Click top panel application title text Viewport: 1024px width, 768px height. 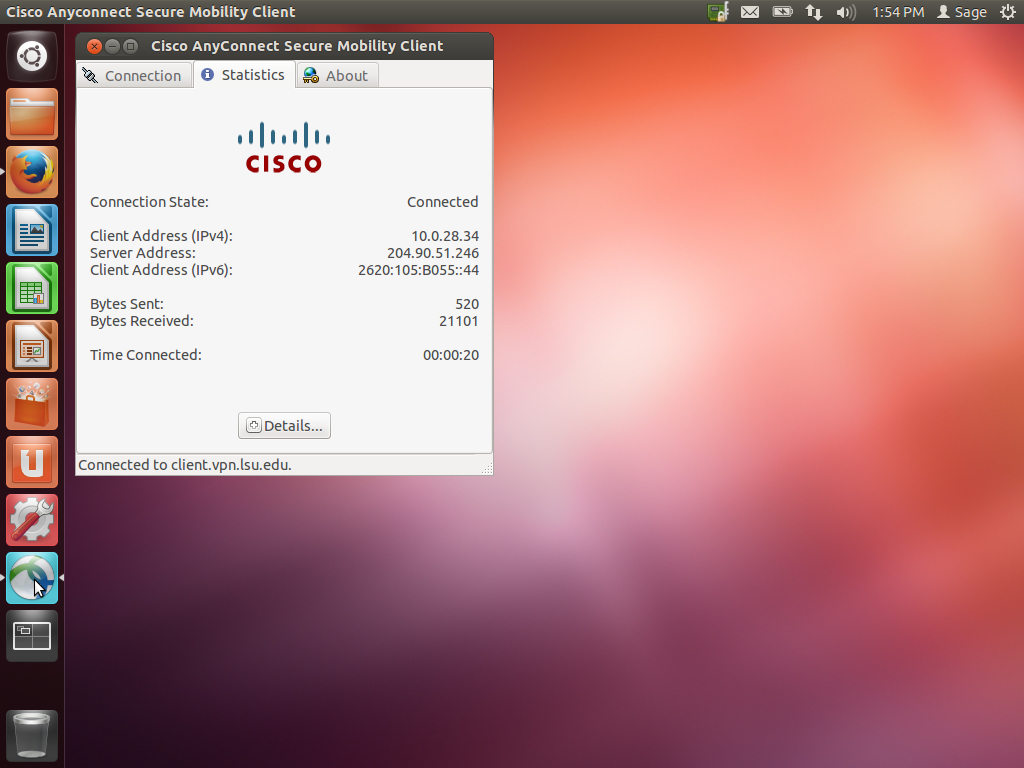[151, 12]
